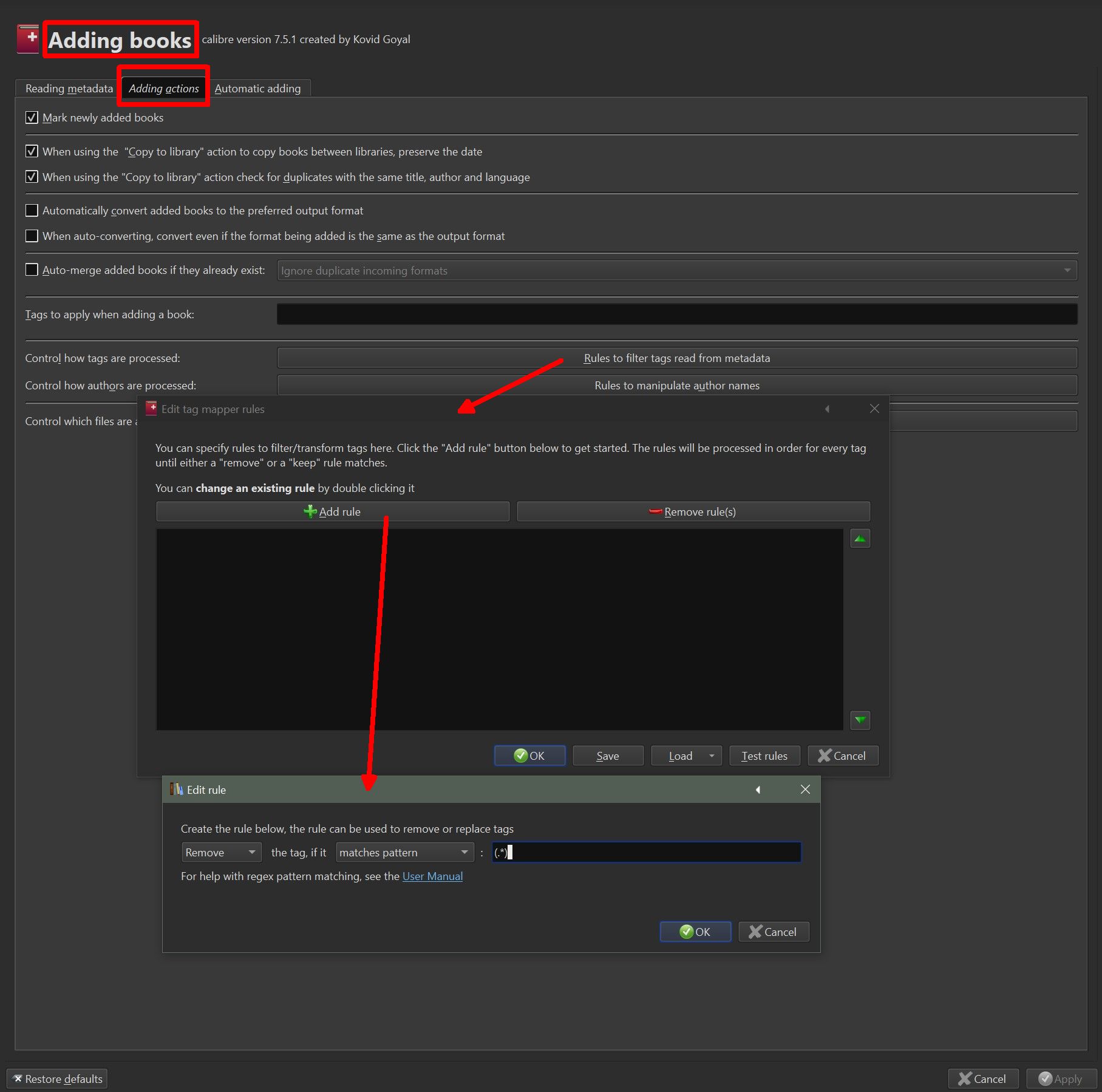This screenshot has width=1102, height=1092.
Task: Apply the Adding books preferences
Action: (x=1061, y=1079)
